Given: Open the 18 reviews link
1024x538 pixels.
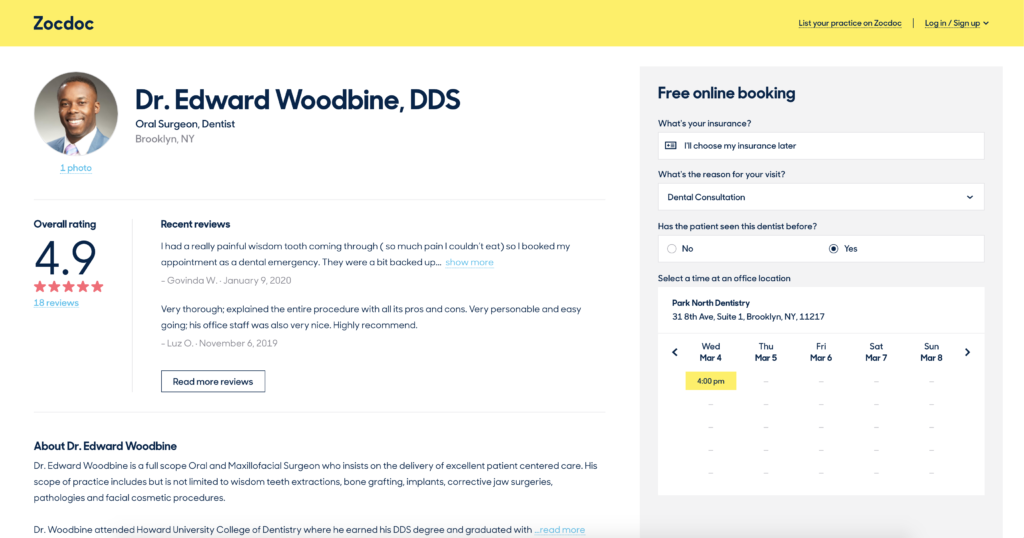Looking at the screenshot, I should [x=56, y=303].
